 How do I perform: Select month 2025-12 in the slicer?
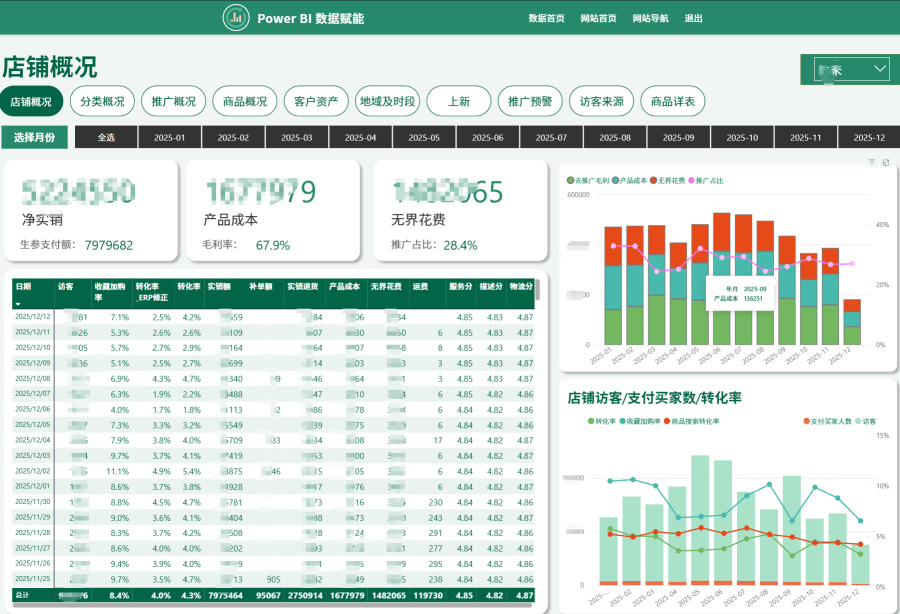(x=867, y=138)
